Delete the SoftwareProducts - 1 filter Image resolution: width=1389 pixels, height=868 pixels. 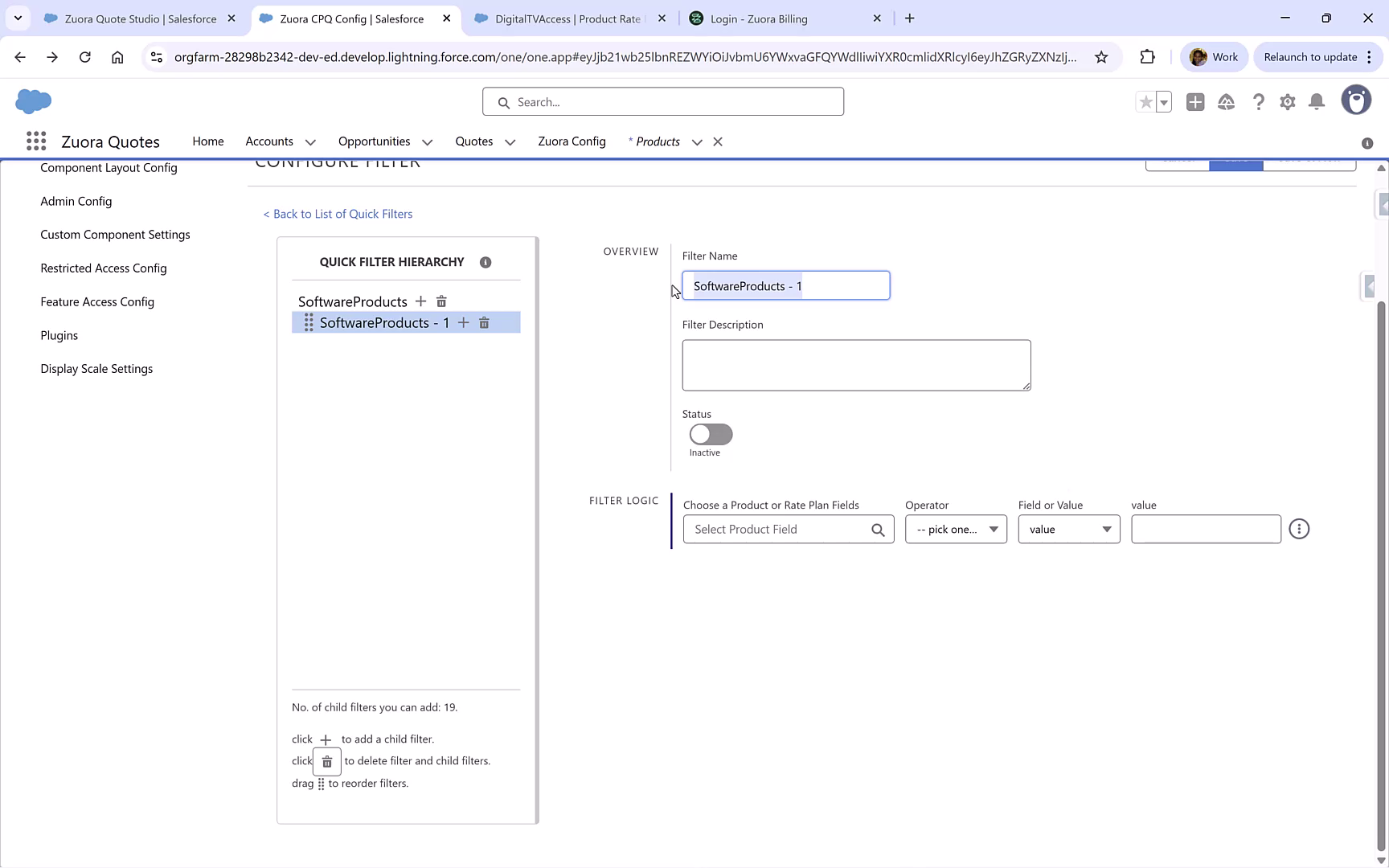tap(484, 322)
